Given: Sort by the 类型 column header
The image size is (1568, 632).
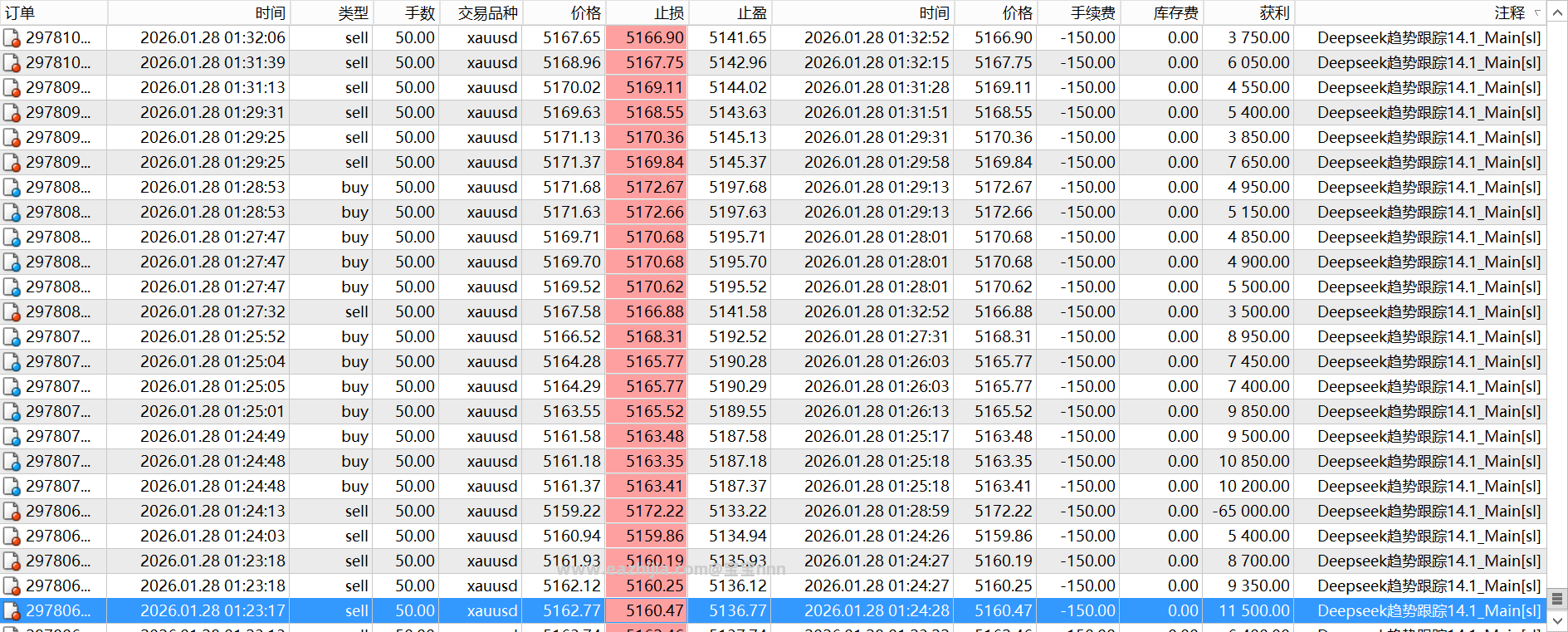Looking at the screenshot, I should tap(332, 12).
